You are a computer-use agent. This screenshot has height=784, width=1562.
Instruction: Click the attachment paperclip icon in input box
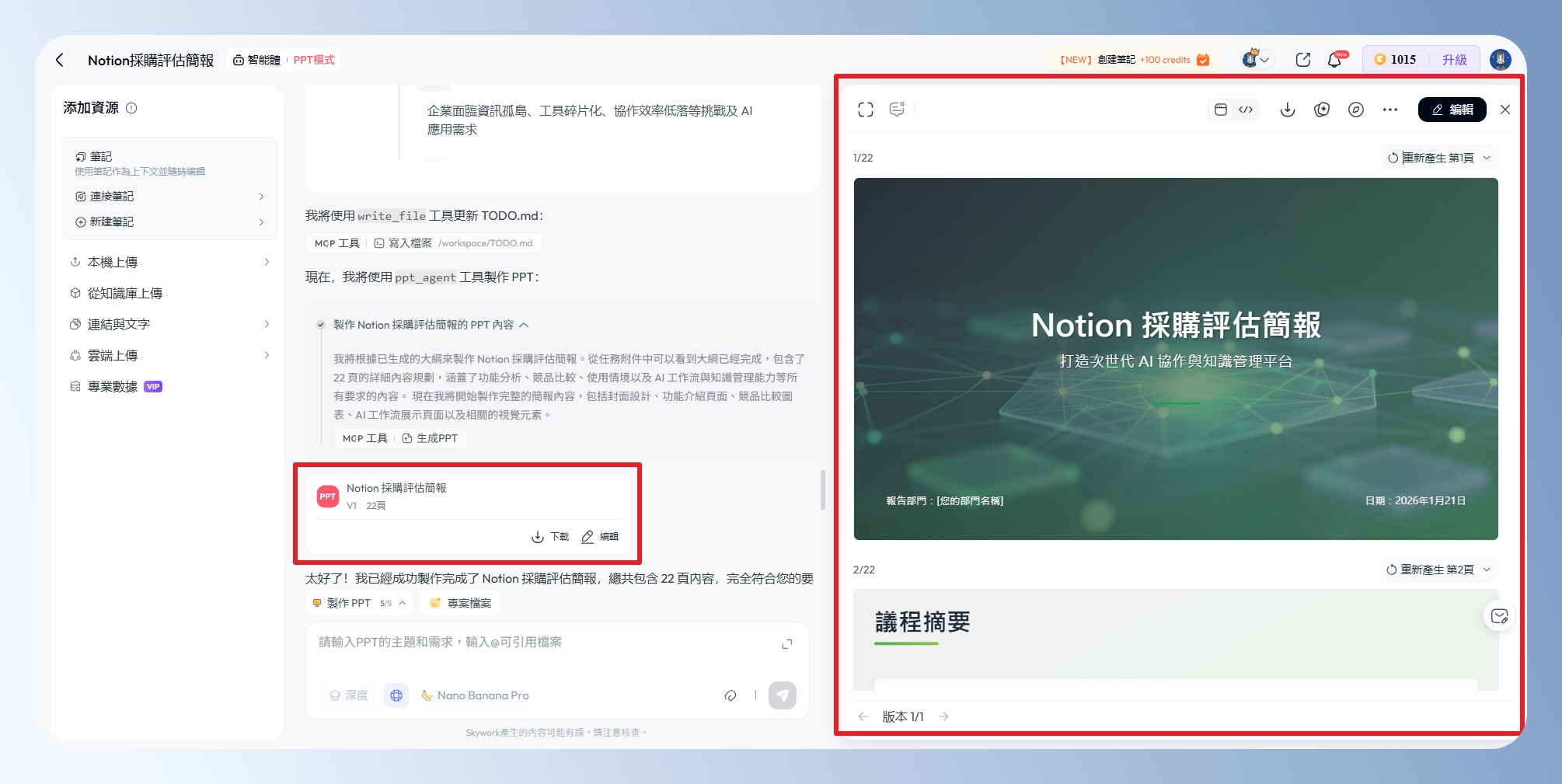tap(730, 695)
